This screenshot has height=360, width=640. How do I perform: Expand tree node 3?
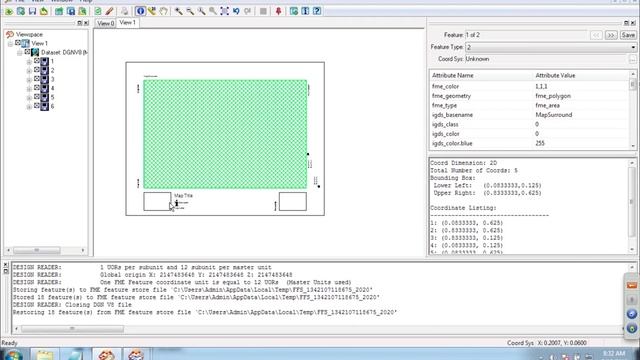29,80
